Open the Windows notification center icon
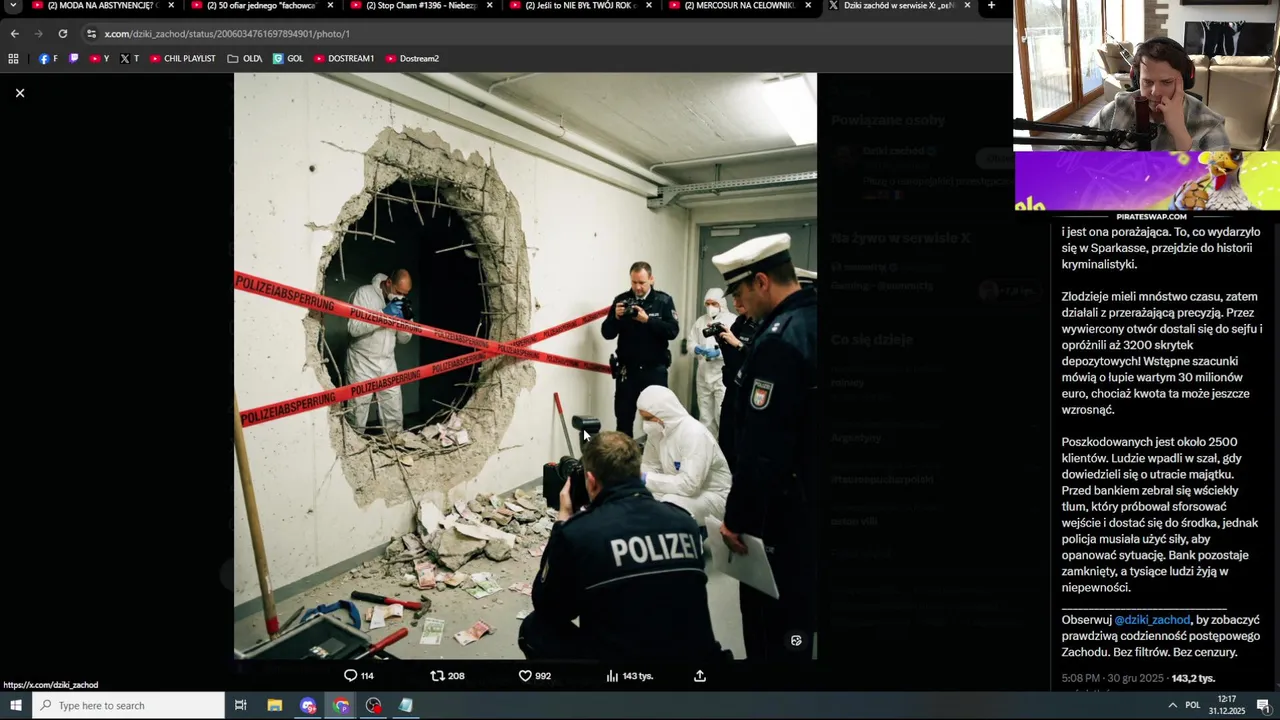 coord(1264,706)
